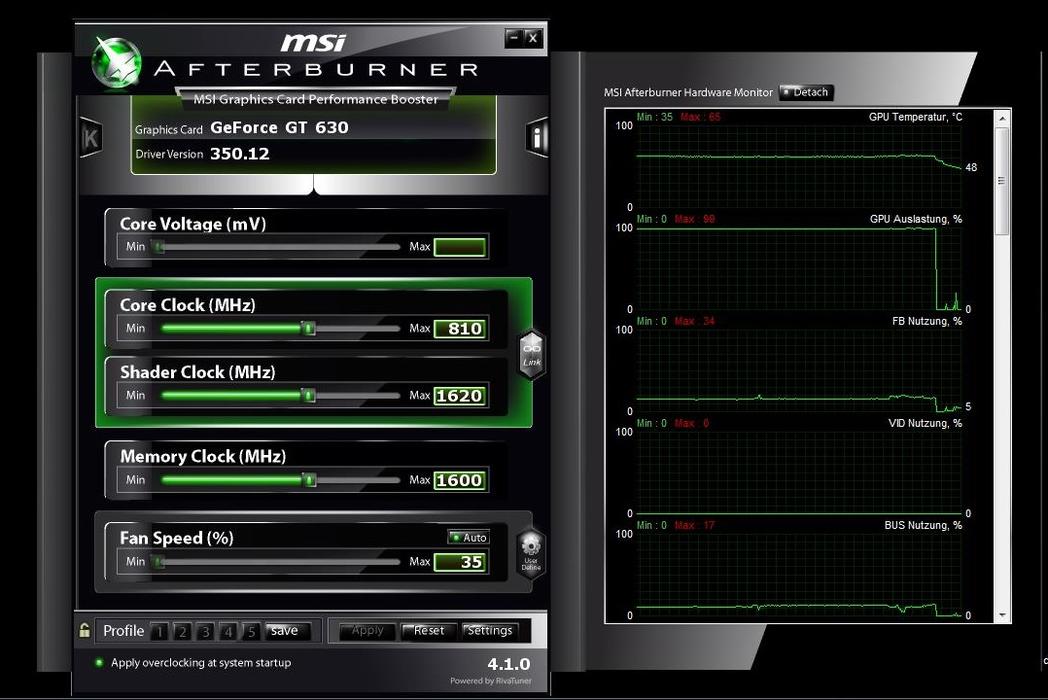Click the Core Voltage value field

(460, 247)
